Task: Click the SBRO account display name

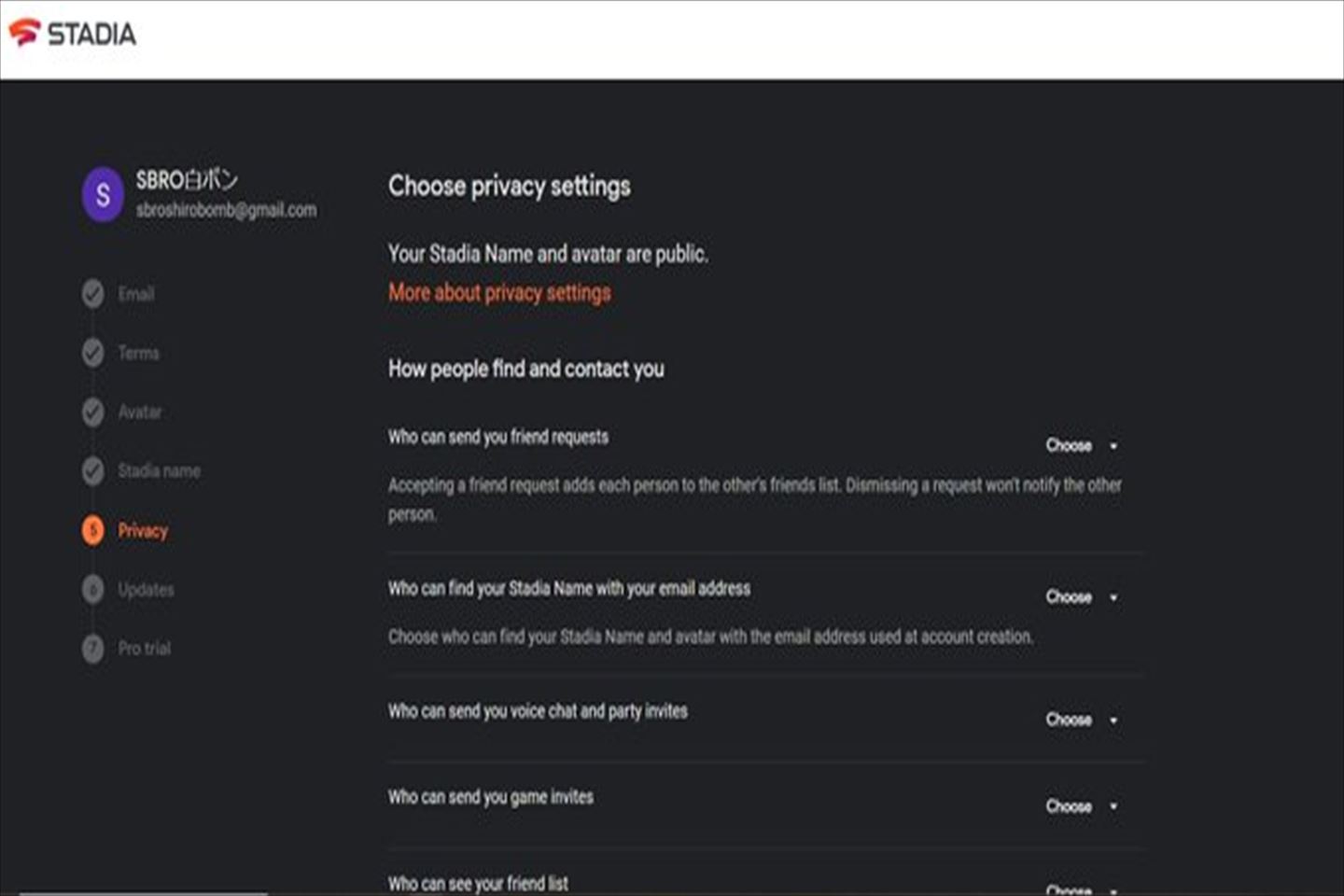Action: click(x=187, y=179)
